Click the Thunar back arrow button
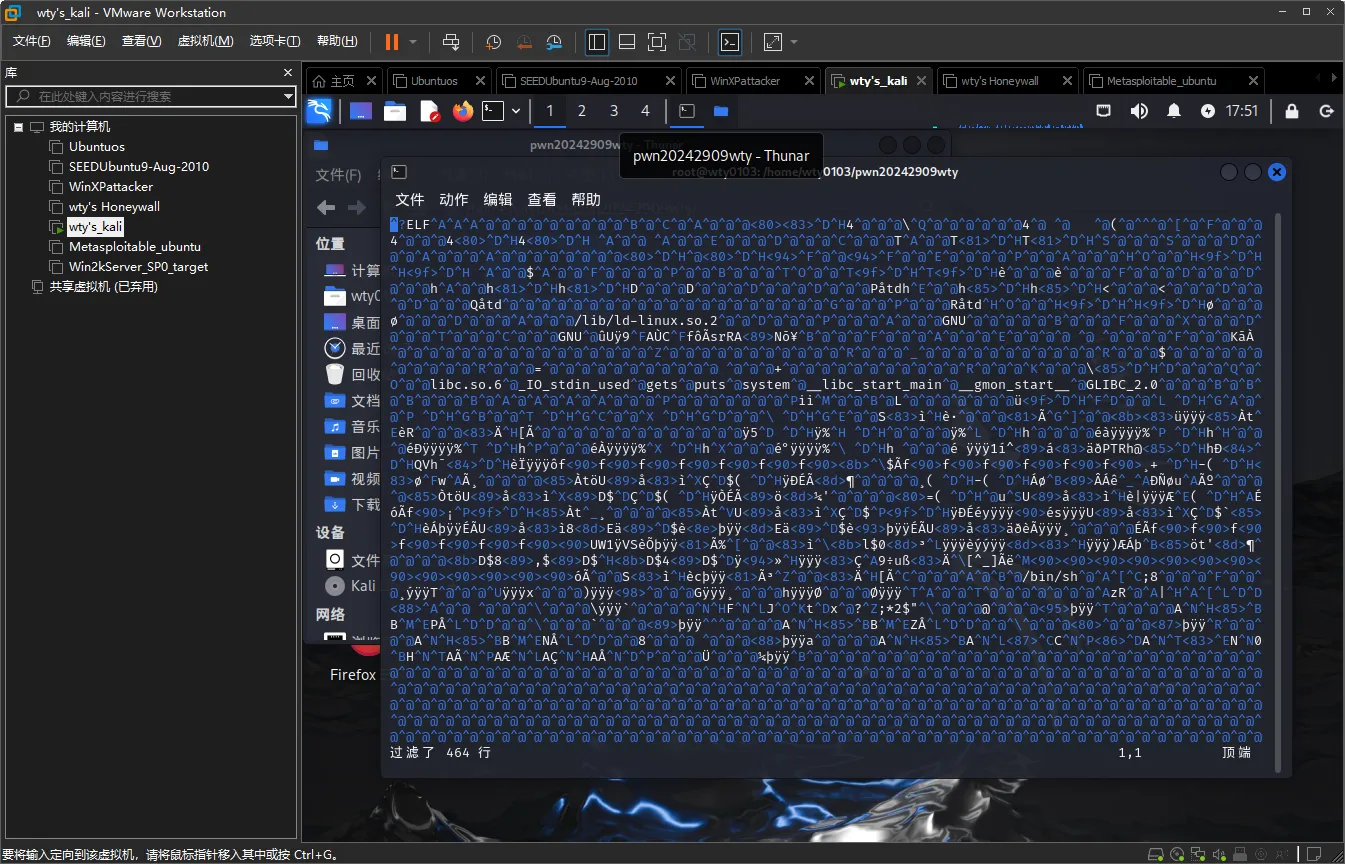Image resolution: width=1345 pixels, height=864 pixels. [326, 207]
